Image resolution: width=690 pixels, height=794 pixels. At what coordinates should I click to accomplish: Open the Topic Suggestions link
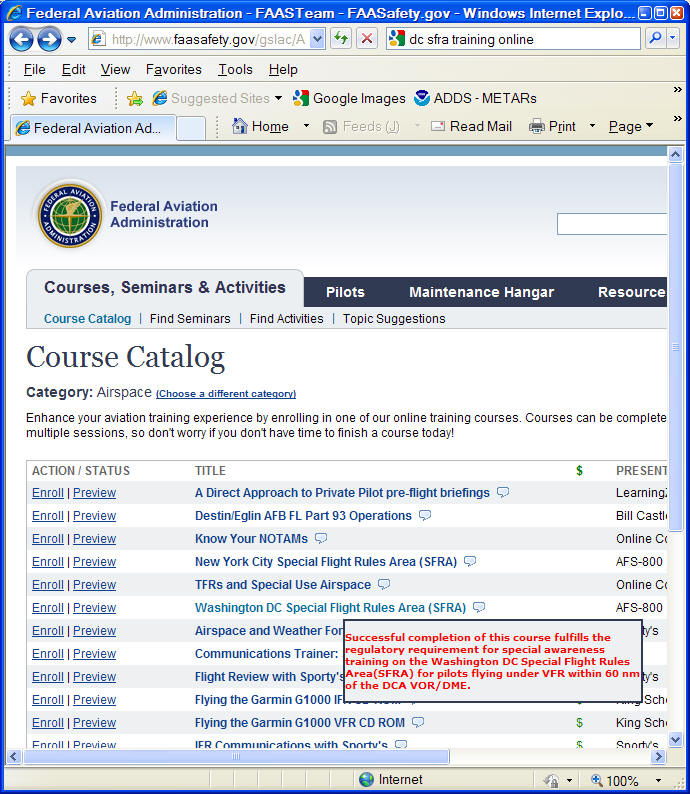pos(394,319)
